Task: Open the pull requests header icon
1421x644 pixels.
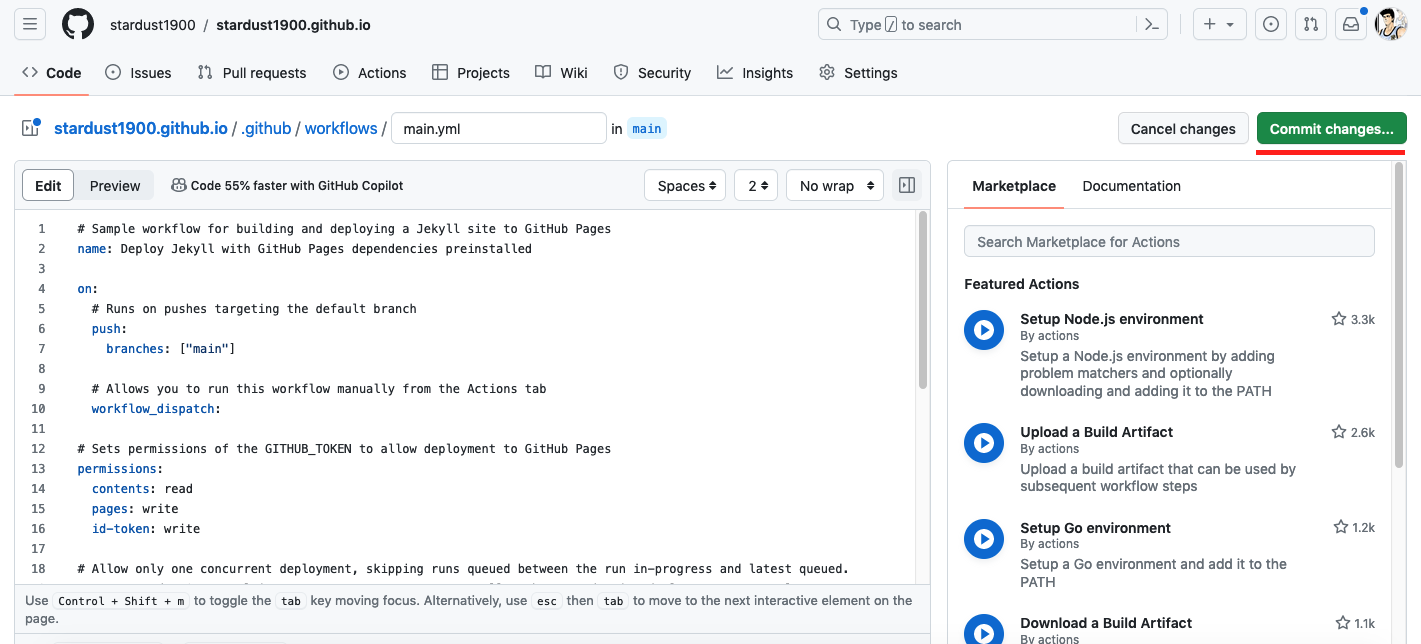Action: click(1309, 25)
